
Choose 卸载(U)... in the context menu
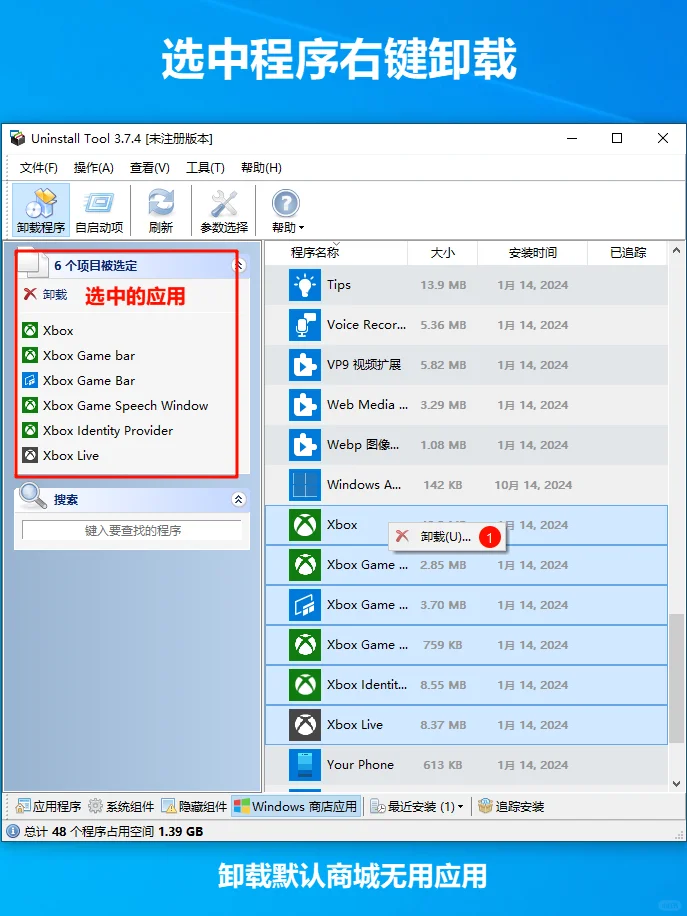click(x=447, y=536)
